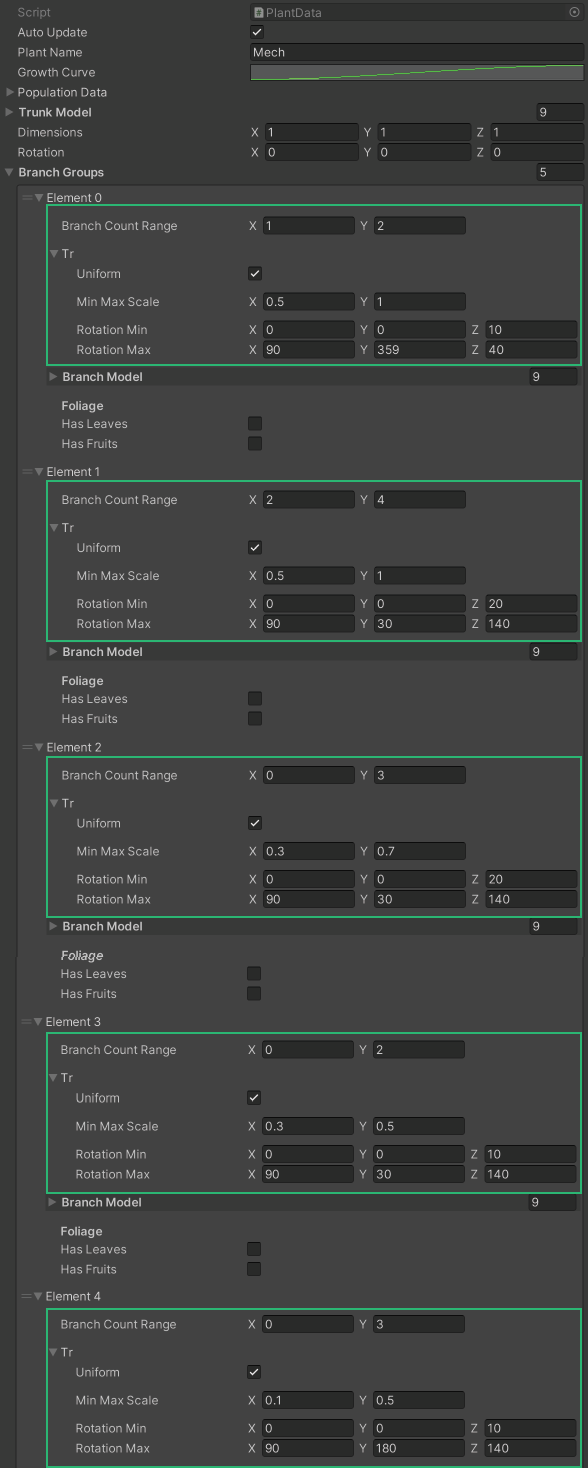Click the Element 4 reorder handle icon
Viewport: 588px width, 1468px height.
click(x=27, y=1296)
